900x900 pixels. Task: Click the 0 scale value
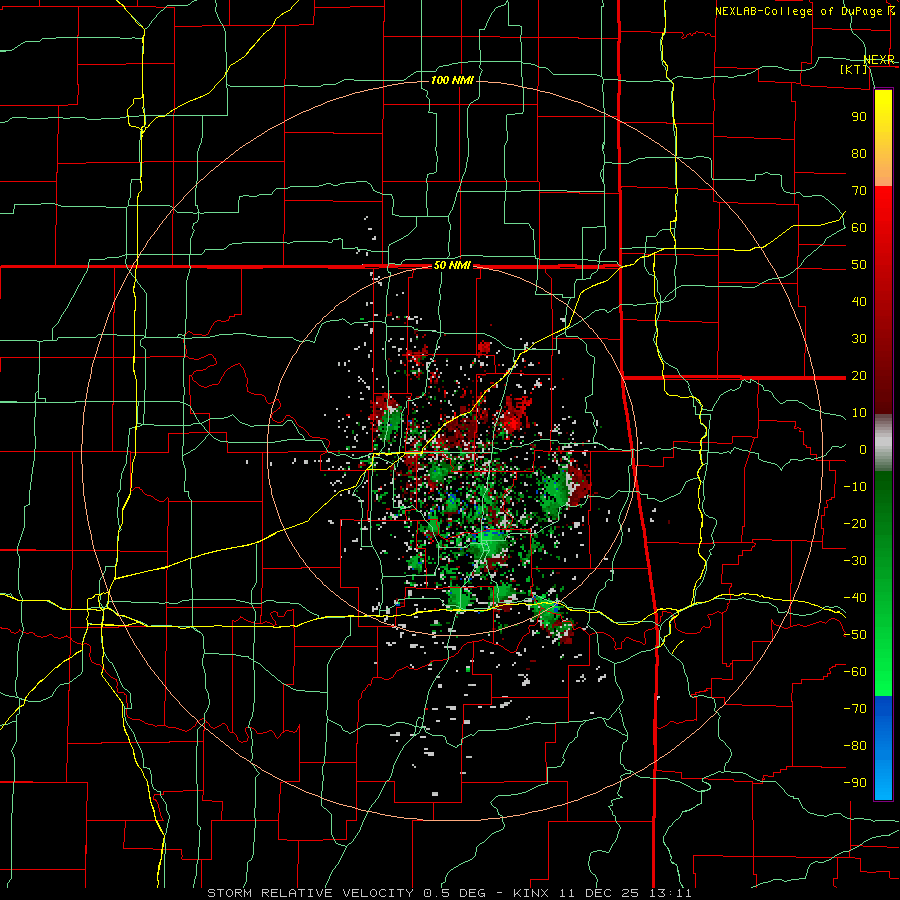(x=863, y=449)
